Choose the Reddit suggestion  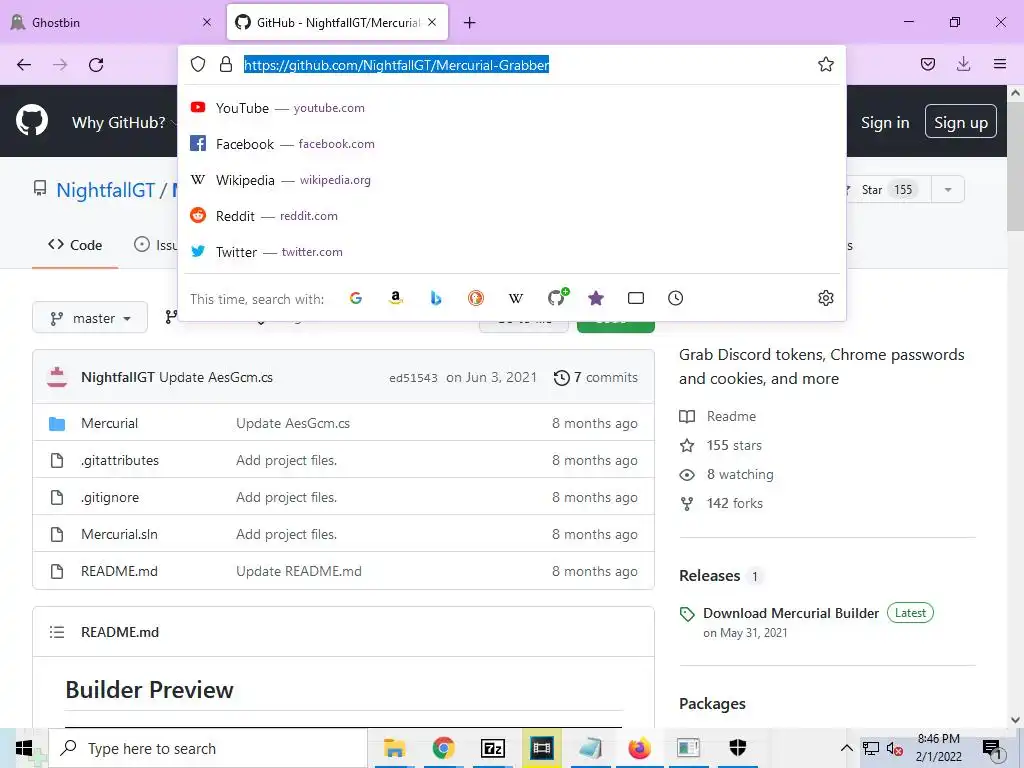click(x=512, y=216)
